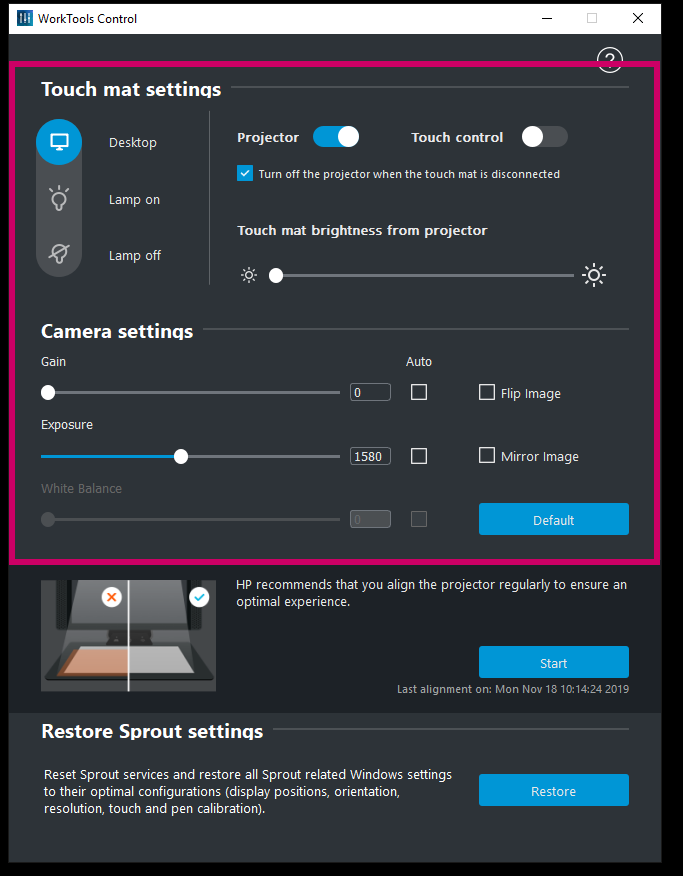Check the Flip Image checkbox

pyautogui.click(x=487, y=393)
